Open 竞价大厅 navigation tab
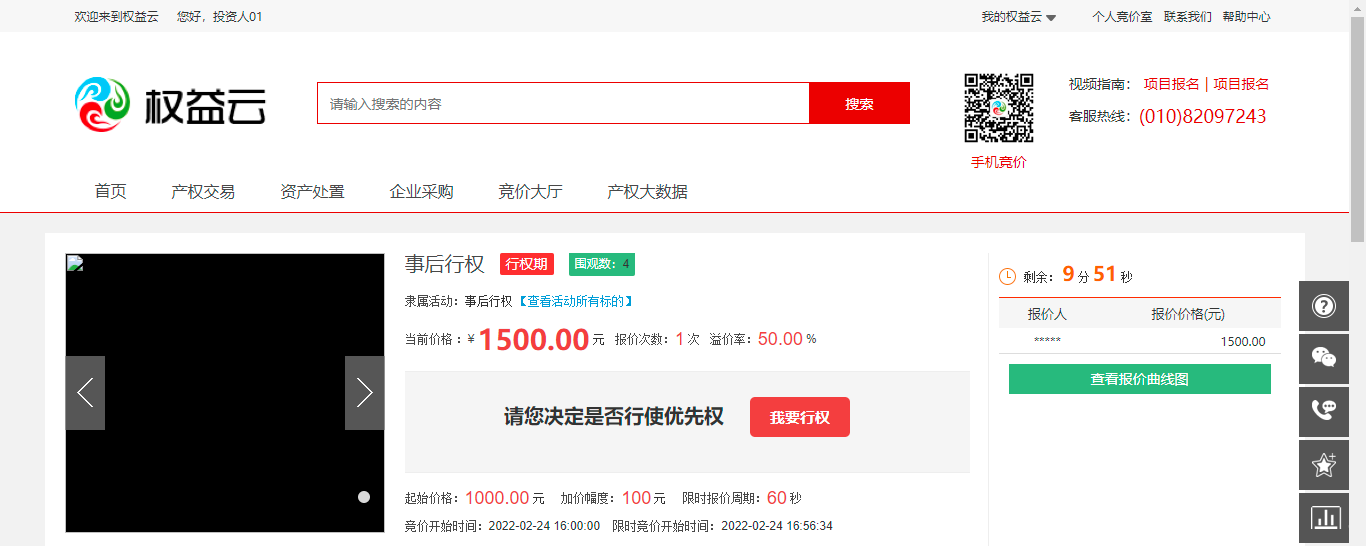 [x=530, y=192]
